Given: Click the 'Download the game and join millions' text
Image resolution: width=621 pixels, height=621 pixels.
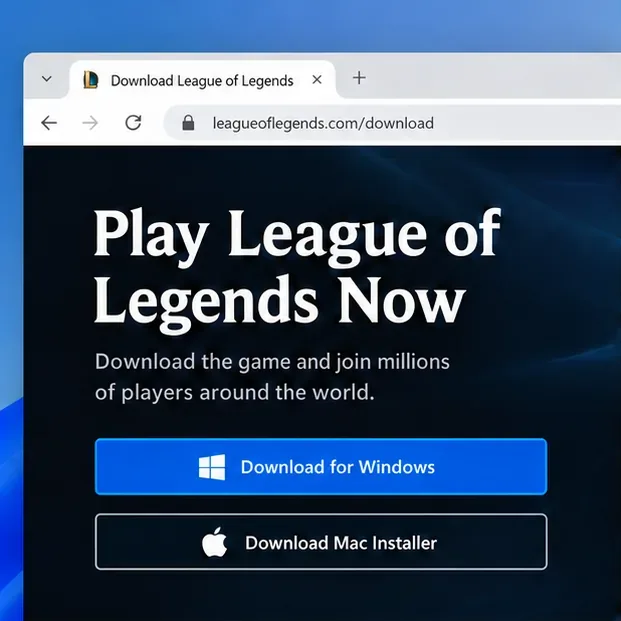Looking at the screenshot, I should click(272, 362).
